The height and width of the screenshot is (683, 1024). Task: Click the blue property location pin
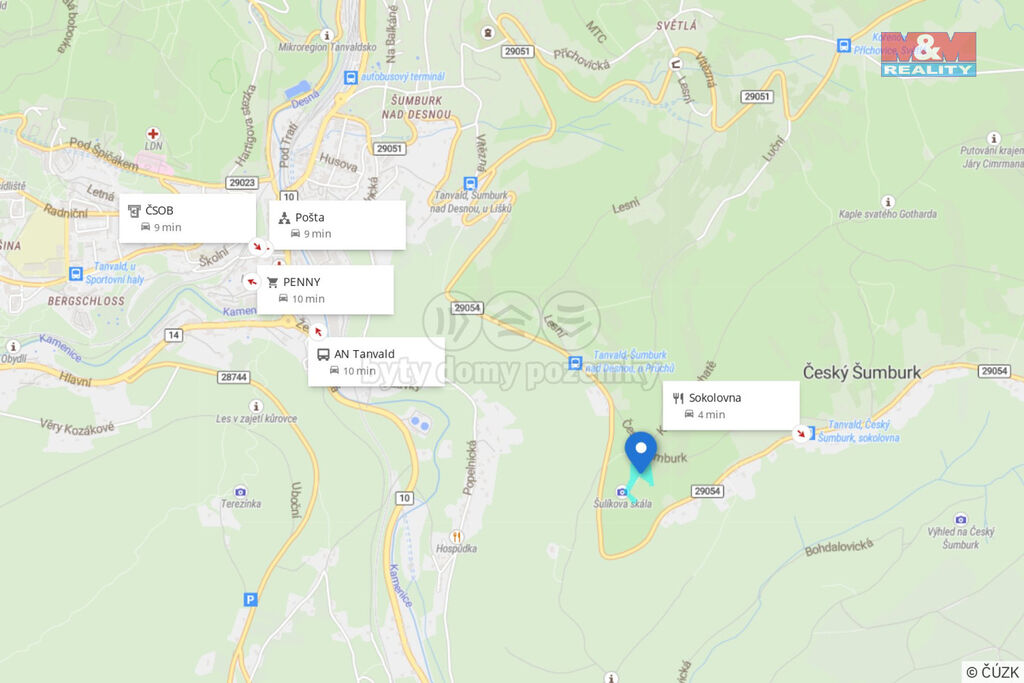pos(641,451)
